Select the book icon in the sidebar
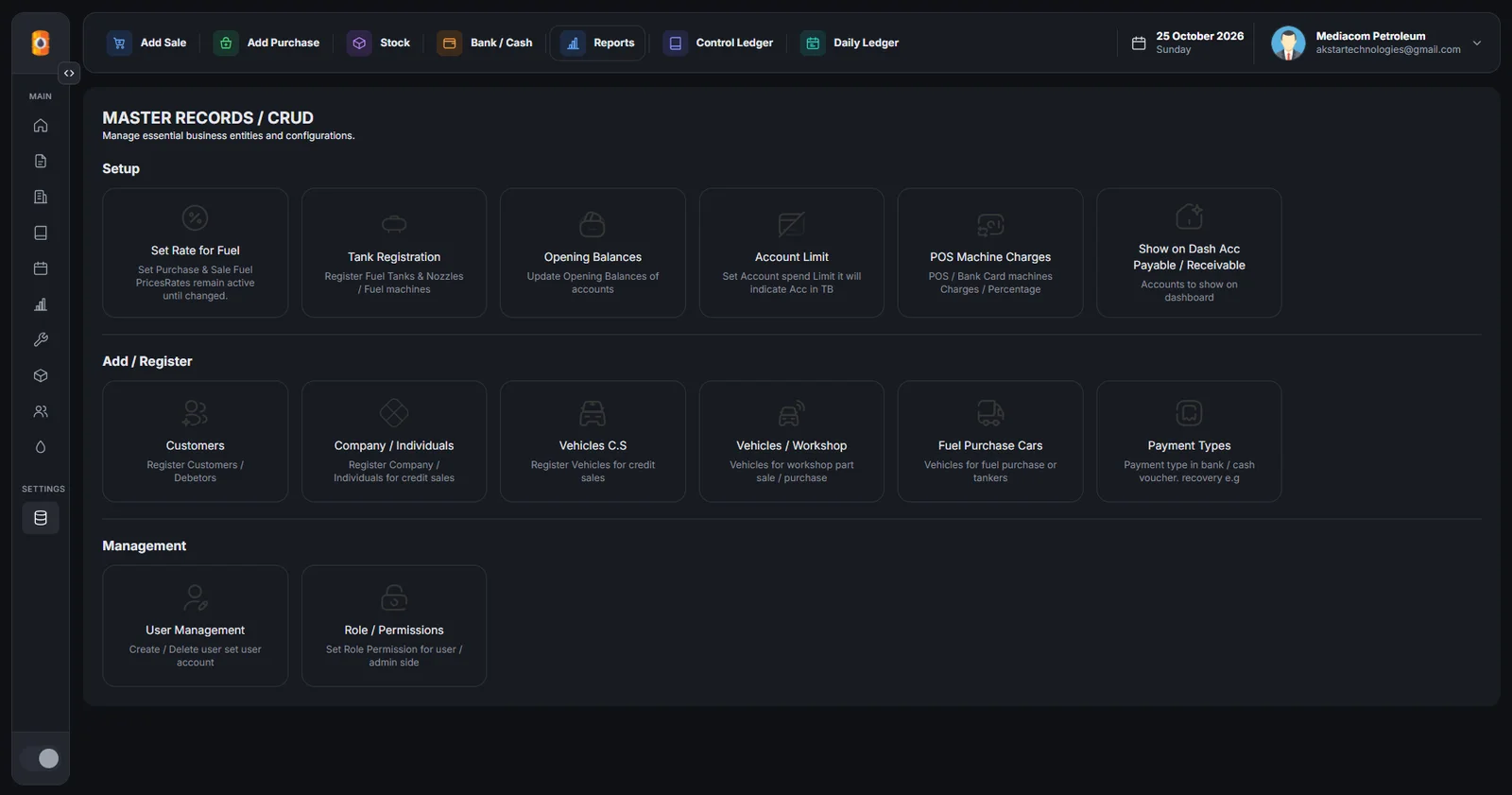Viewport: 1512px width, 795px height. coord(41,233)
